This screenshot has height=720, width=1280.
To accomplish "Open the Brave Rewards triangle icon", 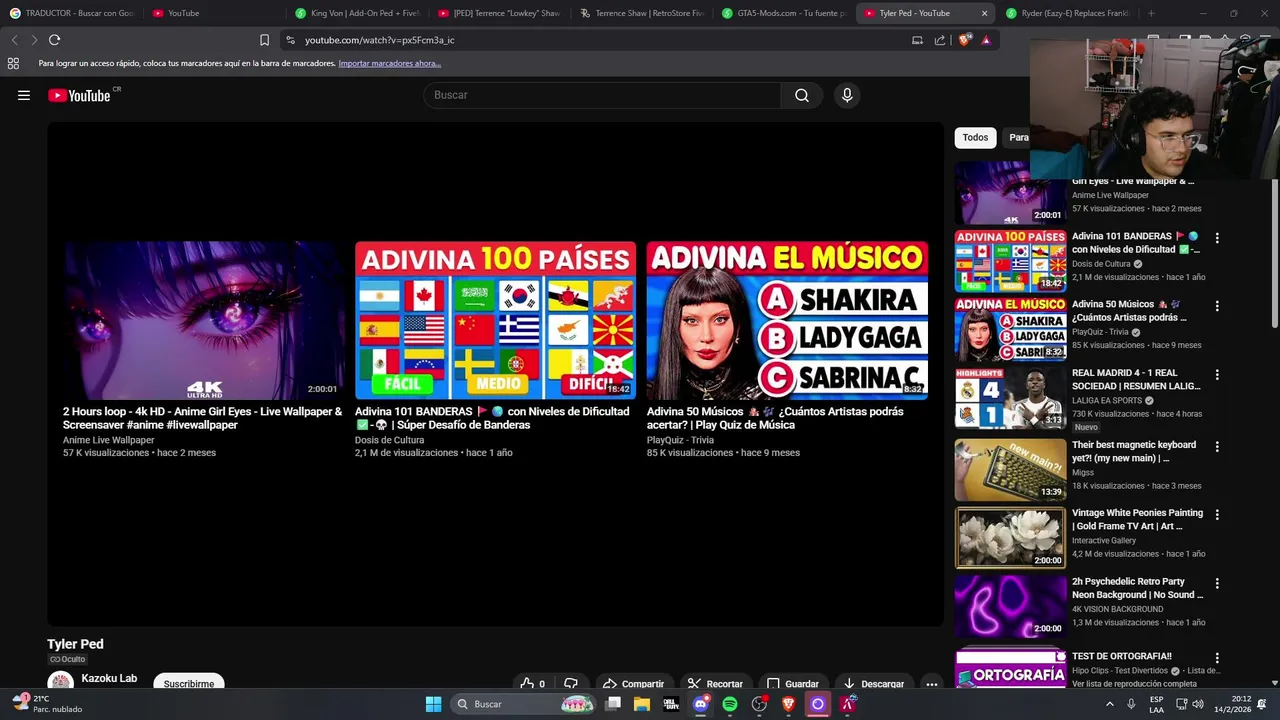I will [x=986, y=40].
